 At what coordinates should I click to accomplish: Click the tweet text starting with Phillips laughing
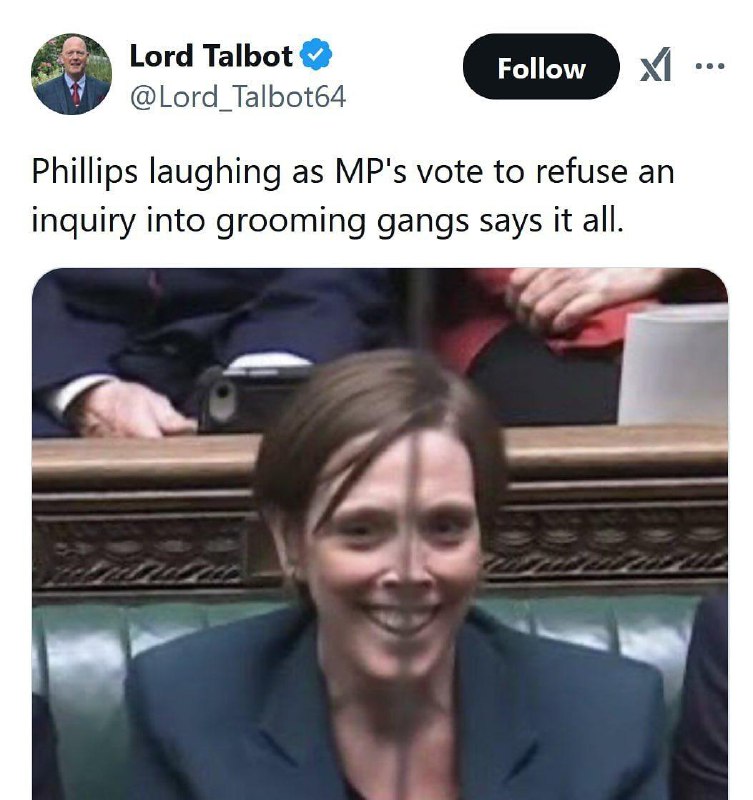coord(353,195)
